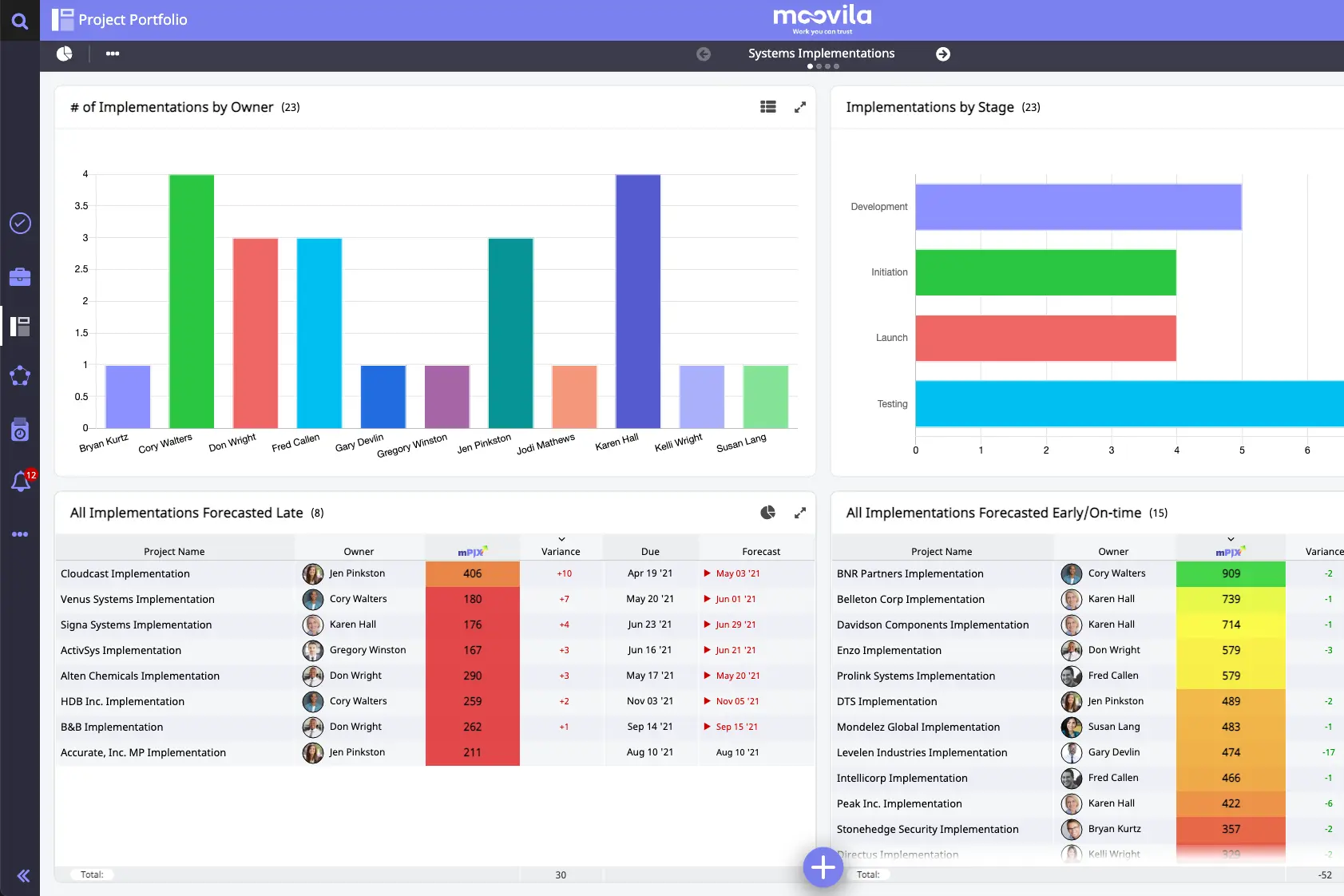Open the search sidebar icon
The height and width of the screenshot is (896, 1344).
click(x=20, y=20)
